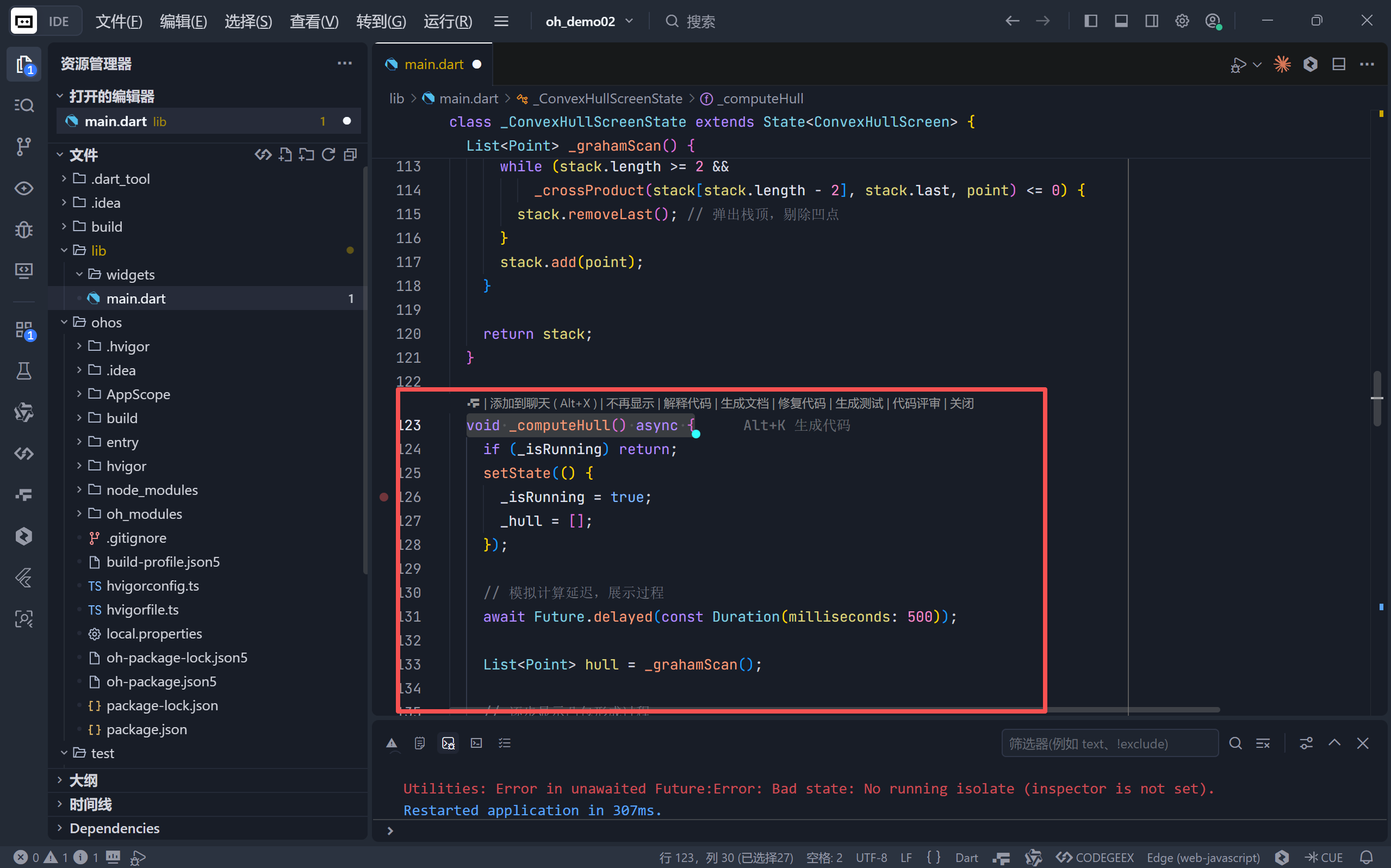Open the 运行(R) menu
Viewport: 1391px width, 868px height.
pos(448,21)
